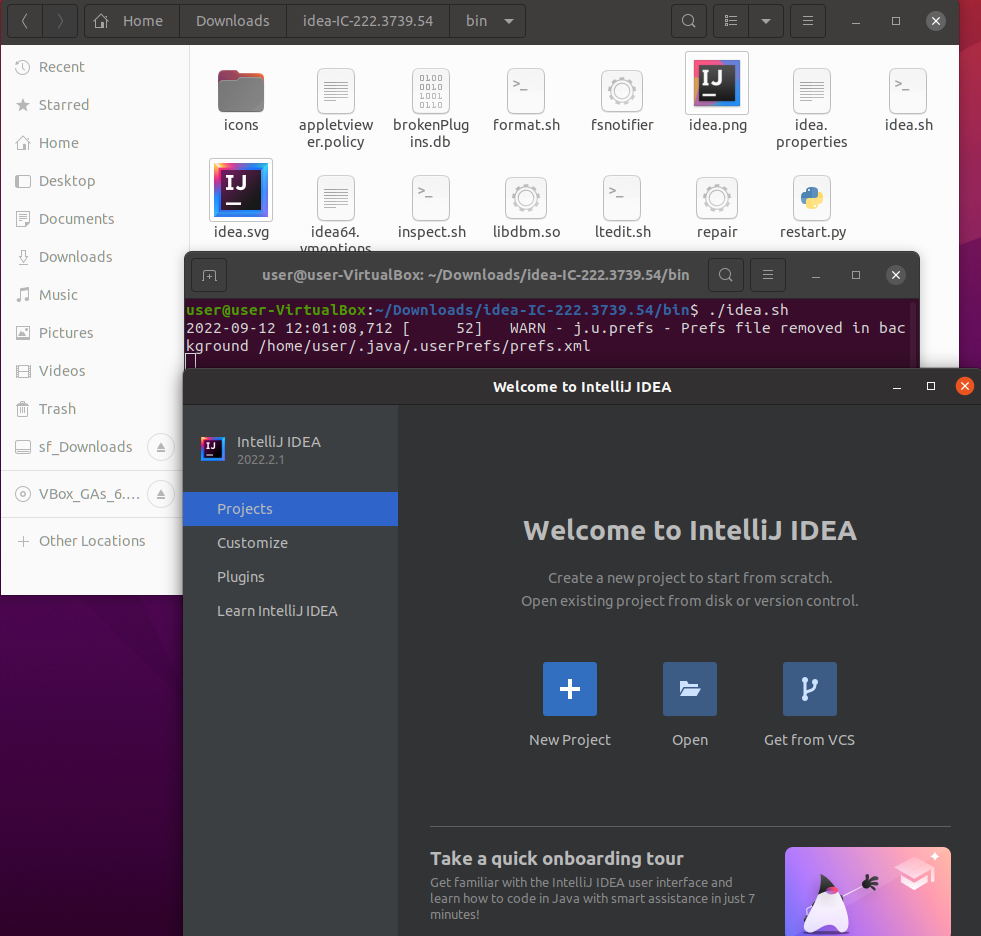Viewport: 981px width, 936px height.
Task: Select the format.sh script file
Action: point(526,100)
